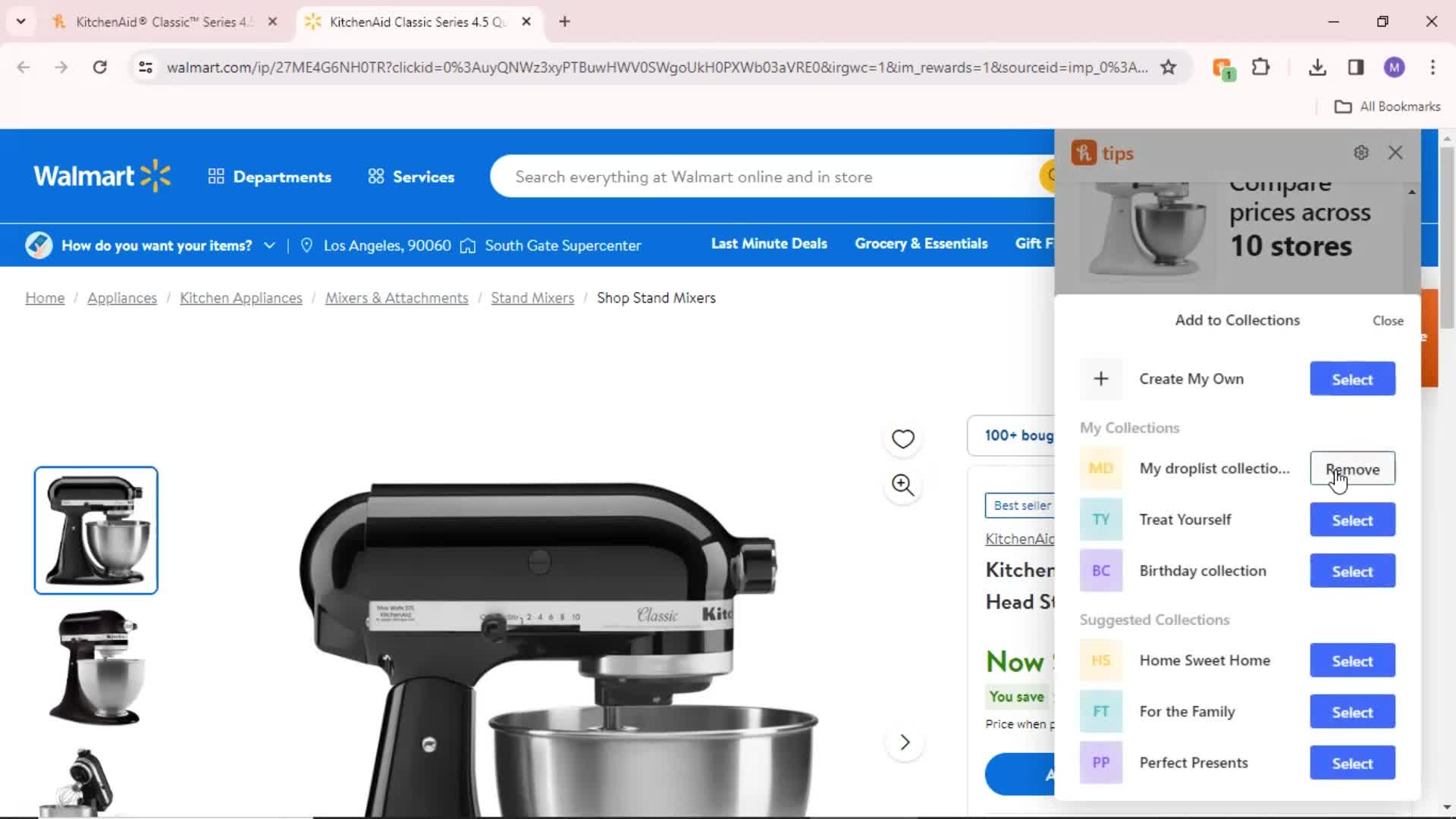Viewport: 1456px width, 819px height.
Task: Open the Stand Mixers breadcrumb link
Action: (x=532, y=298)
